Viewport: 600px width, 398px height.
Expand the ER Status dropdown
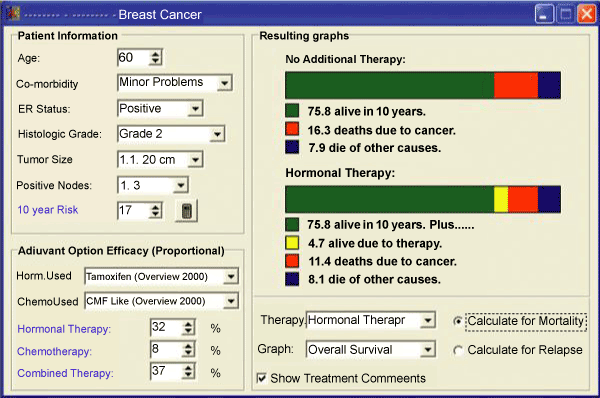(x=196, y=109)
